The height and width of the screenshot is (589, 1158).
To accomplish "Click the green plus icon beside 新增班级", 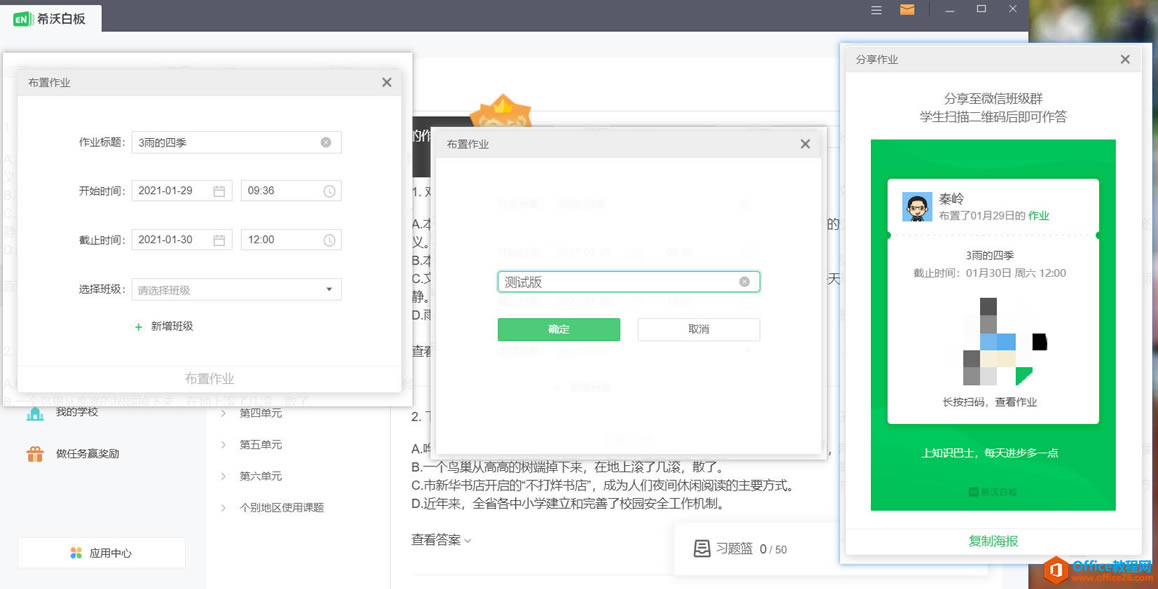I will point(138,326).
